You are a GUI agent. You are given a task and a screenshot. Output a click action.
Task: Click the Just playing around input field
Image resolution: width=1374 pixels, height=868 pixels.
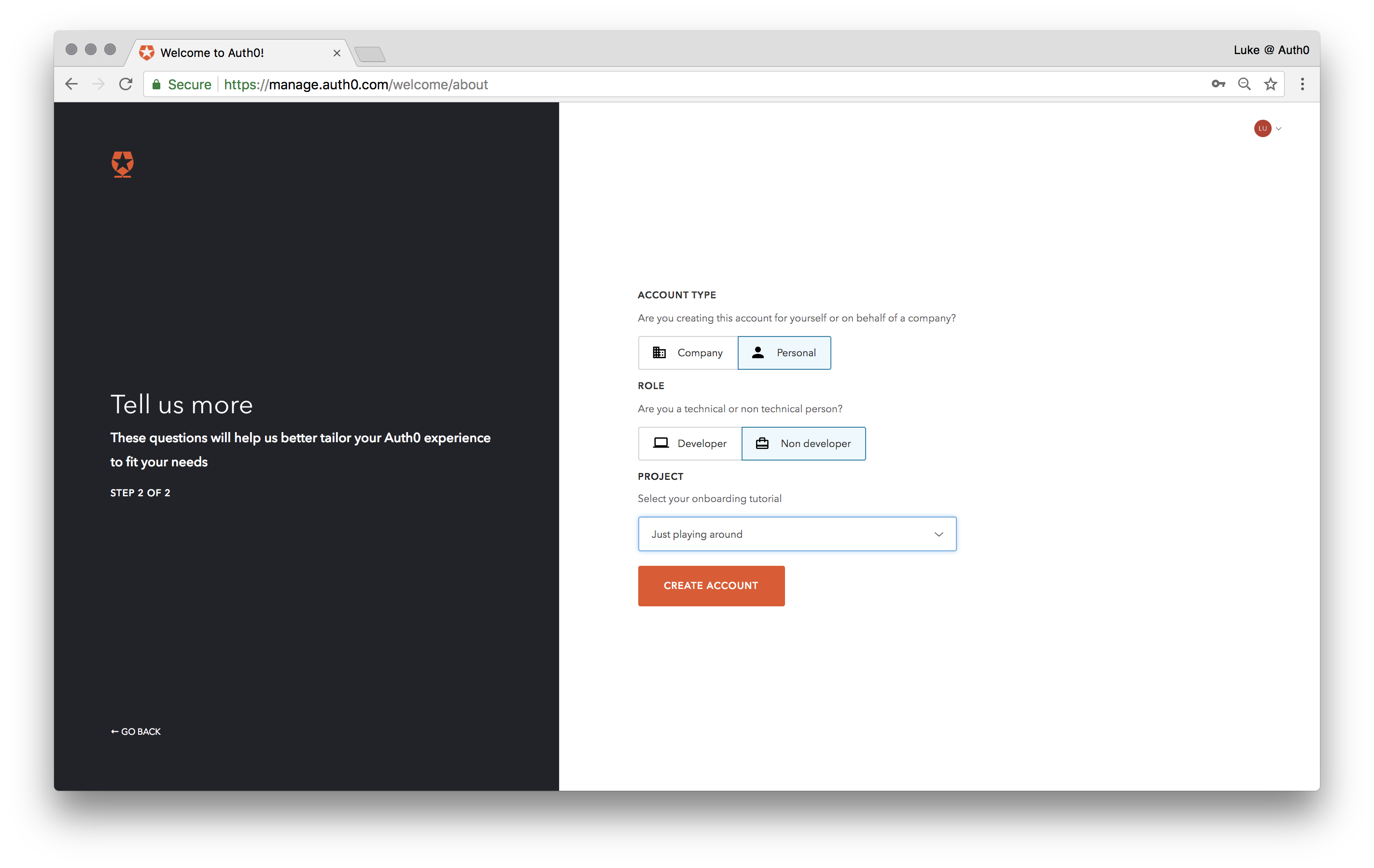(797, 533)
